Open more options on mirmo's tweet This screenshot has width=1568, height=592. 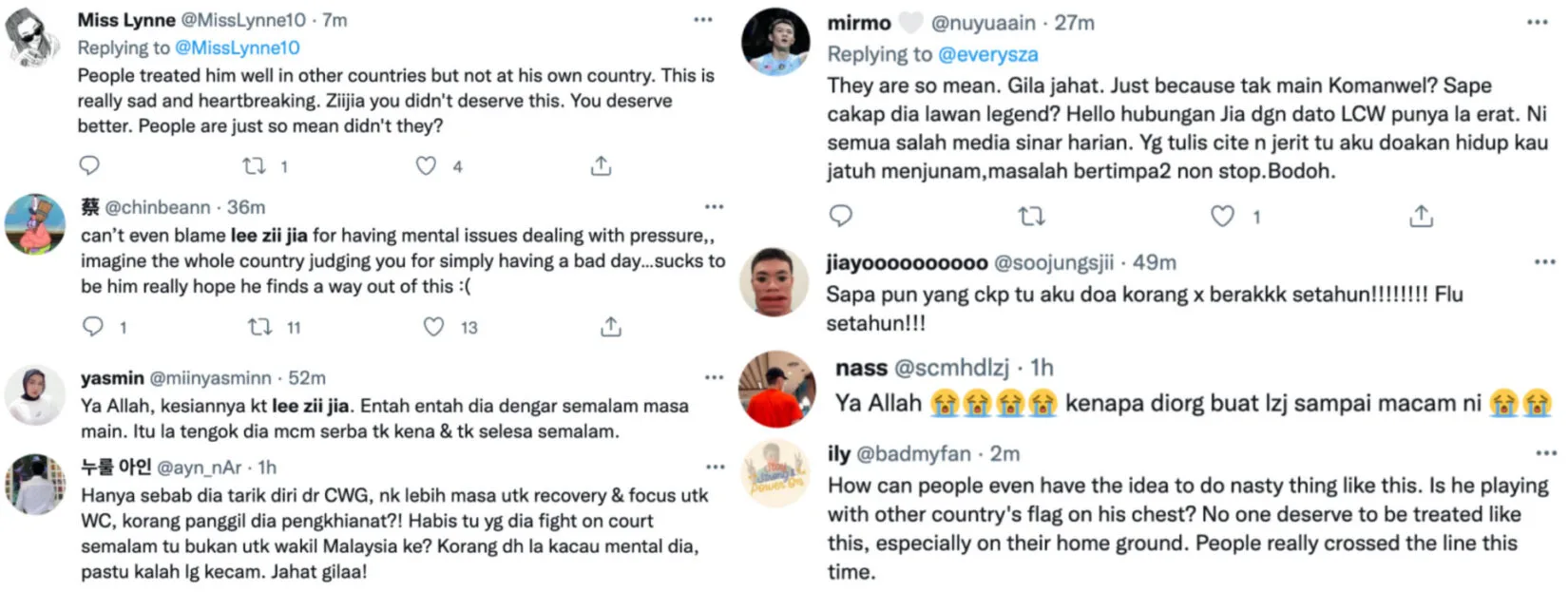coord(1537,22)
